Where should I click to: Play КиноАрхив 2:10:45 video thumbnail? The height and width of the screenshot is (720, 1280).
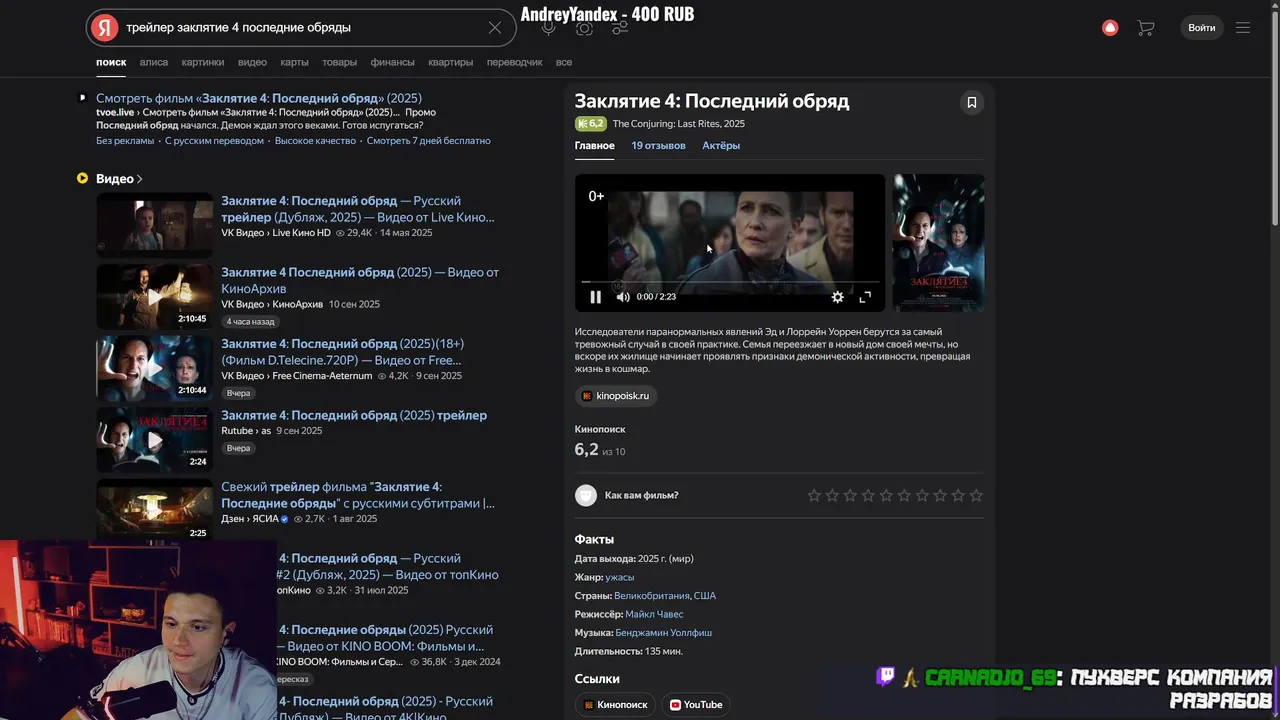(x=154, y=297)
